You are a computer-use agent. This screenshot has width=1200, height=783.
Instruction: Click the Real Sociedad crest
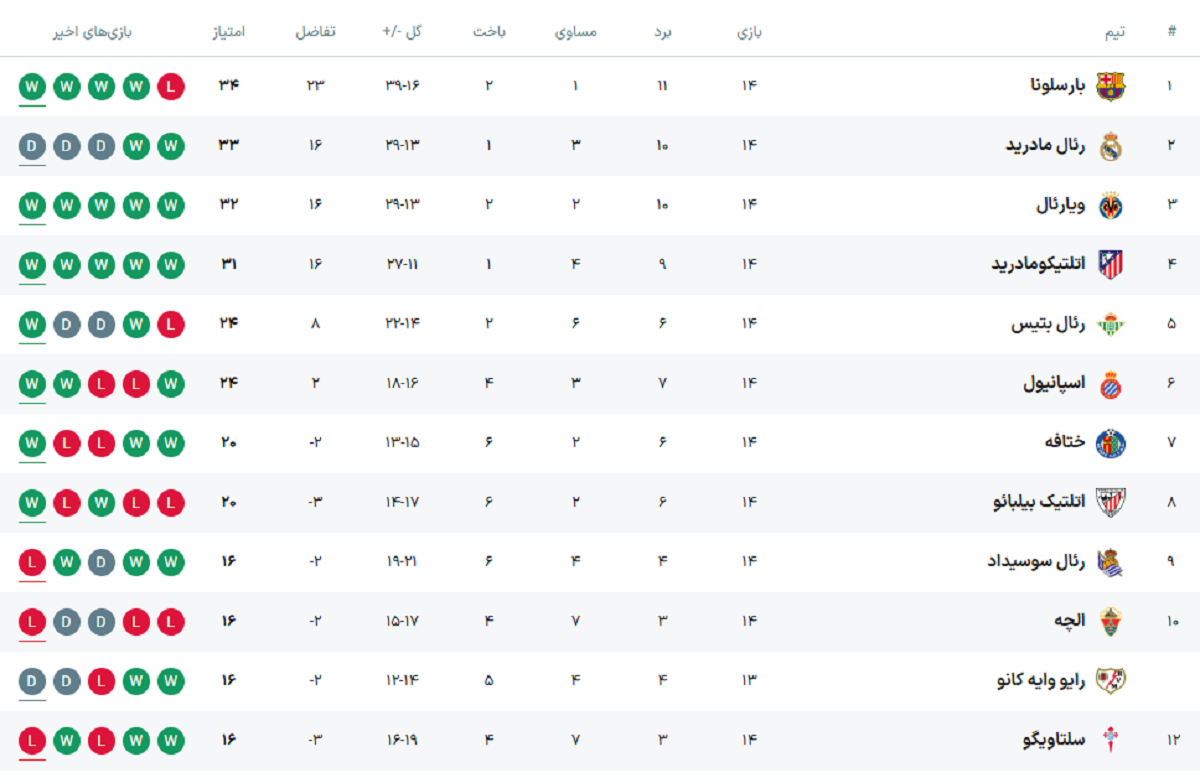1110,562
